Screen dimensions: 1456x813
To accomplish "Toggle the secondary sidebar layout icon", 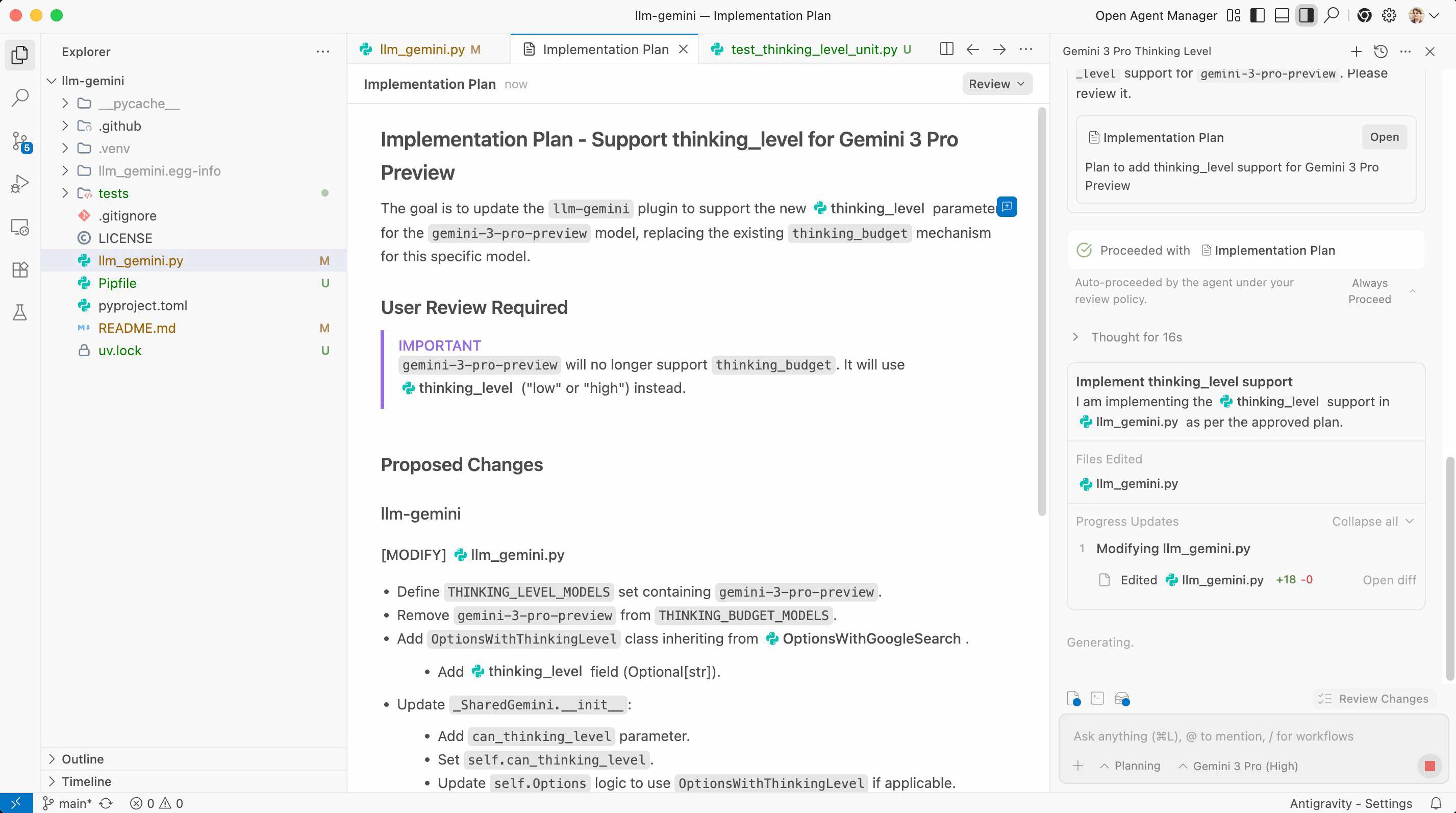I will 1306,16.
